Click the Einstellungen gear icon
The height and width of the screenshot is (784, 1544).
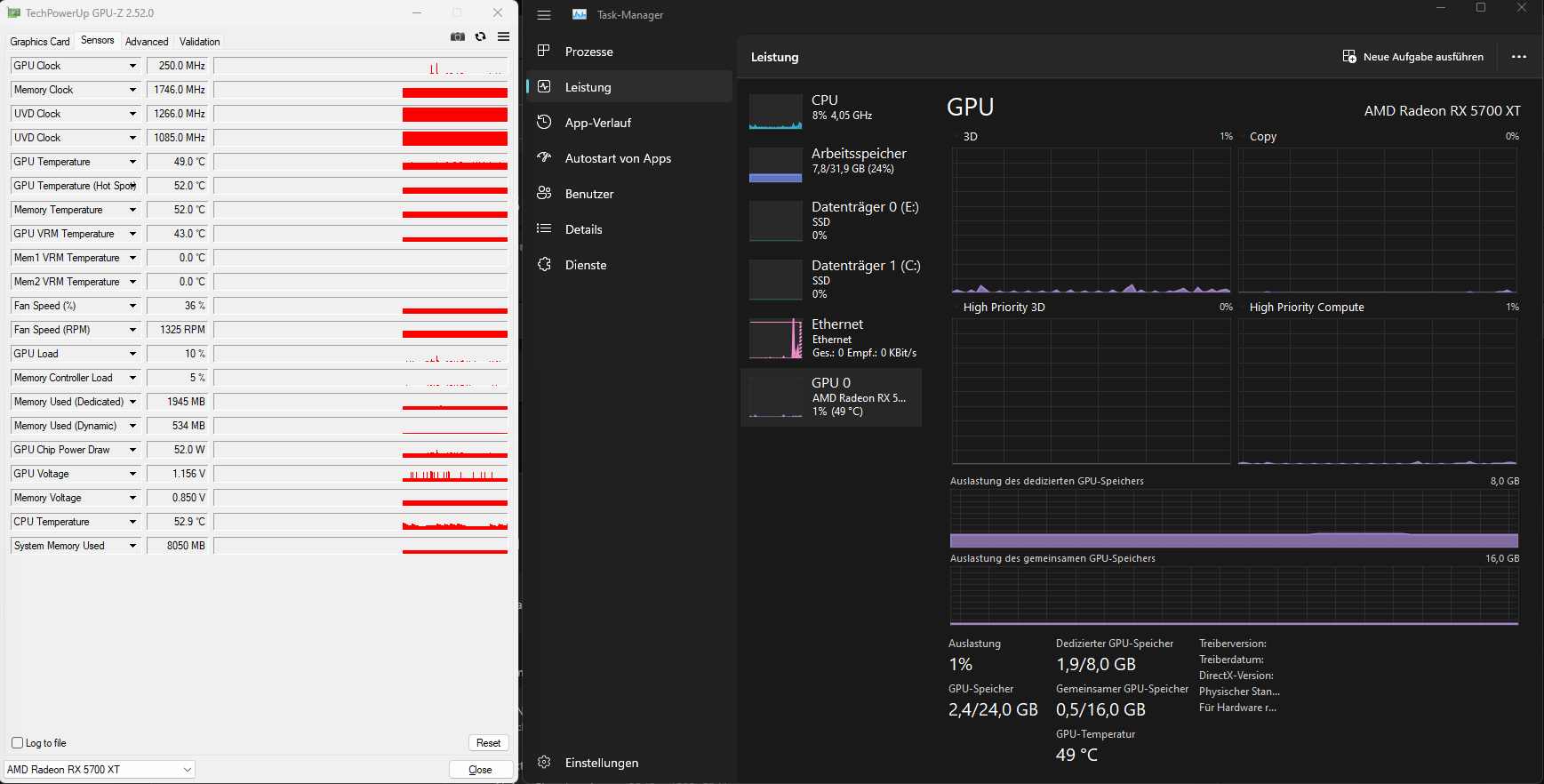click(x=544, y=762)
